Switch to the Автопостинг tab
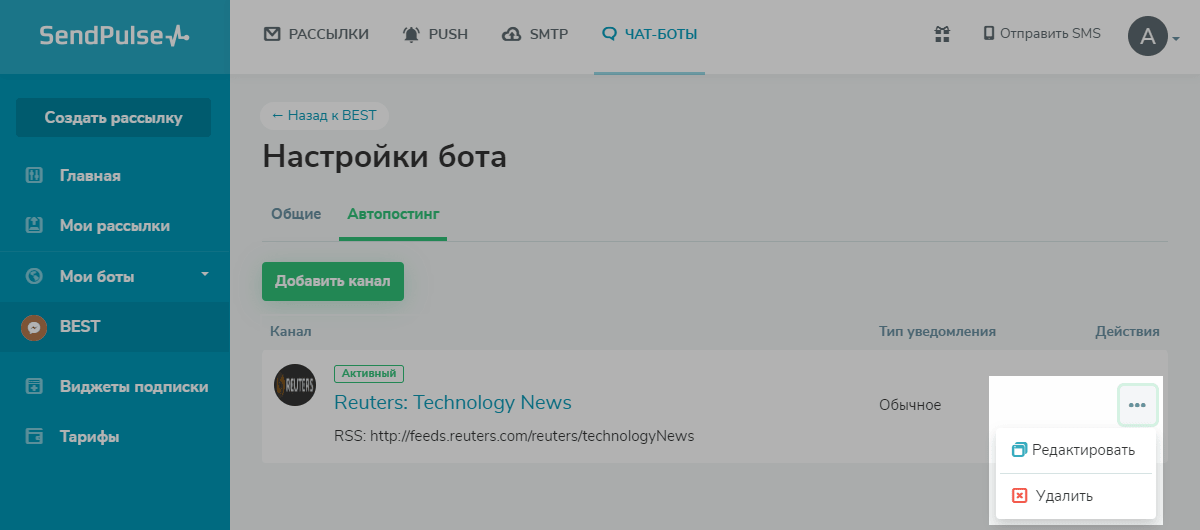This screenshot has height=530, width=1200. click(393, 214)
